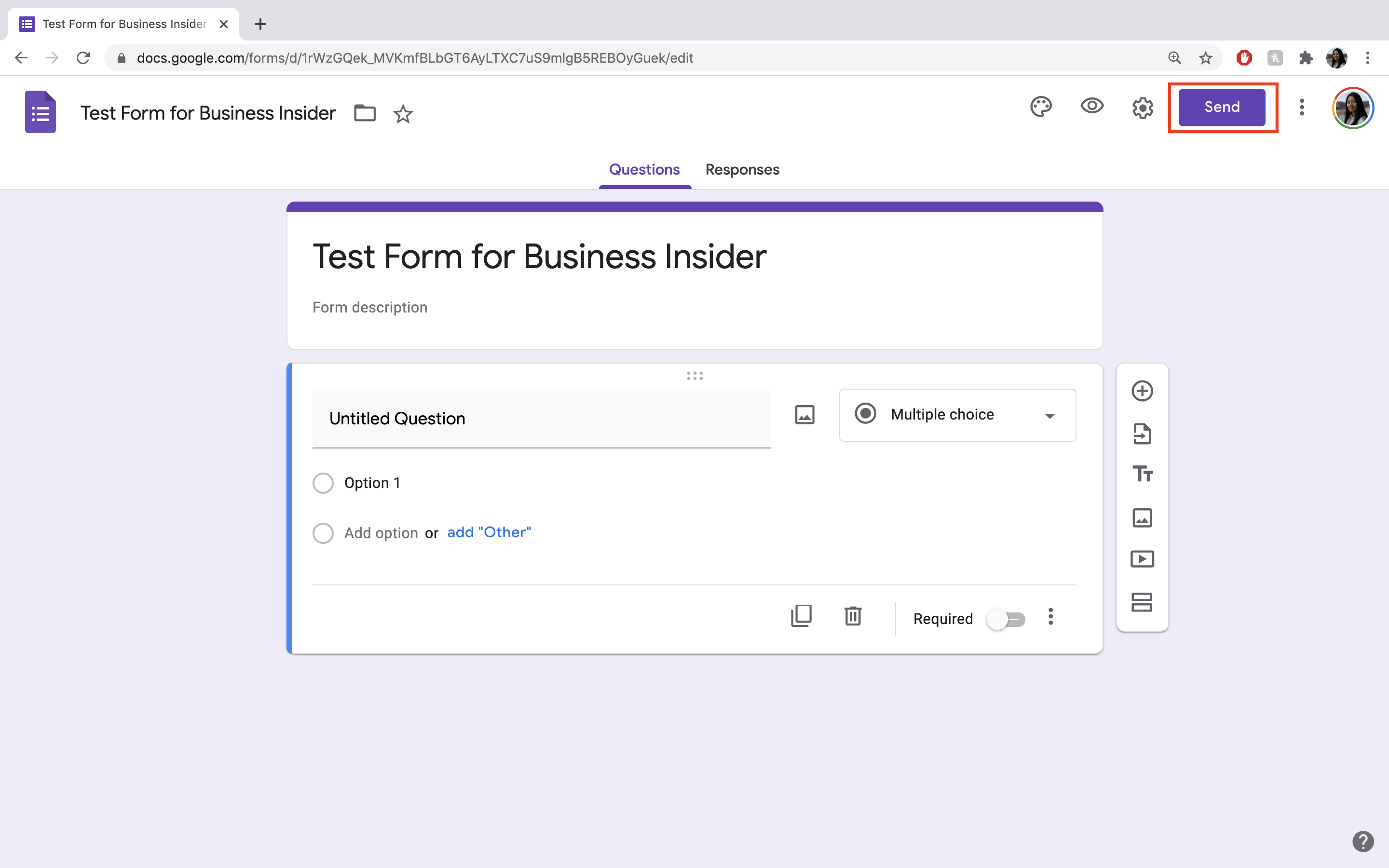Switch to the Responses tab
This screenshot has width=1389, height=868.
tap(742, 169)
